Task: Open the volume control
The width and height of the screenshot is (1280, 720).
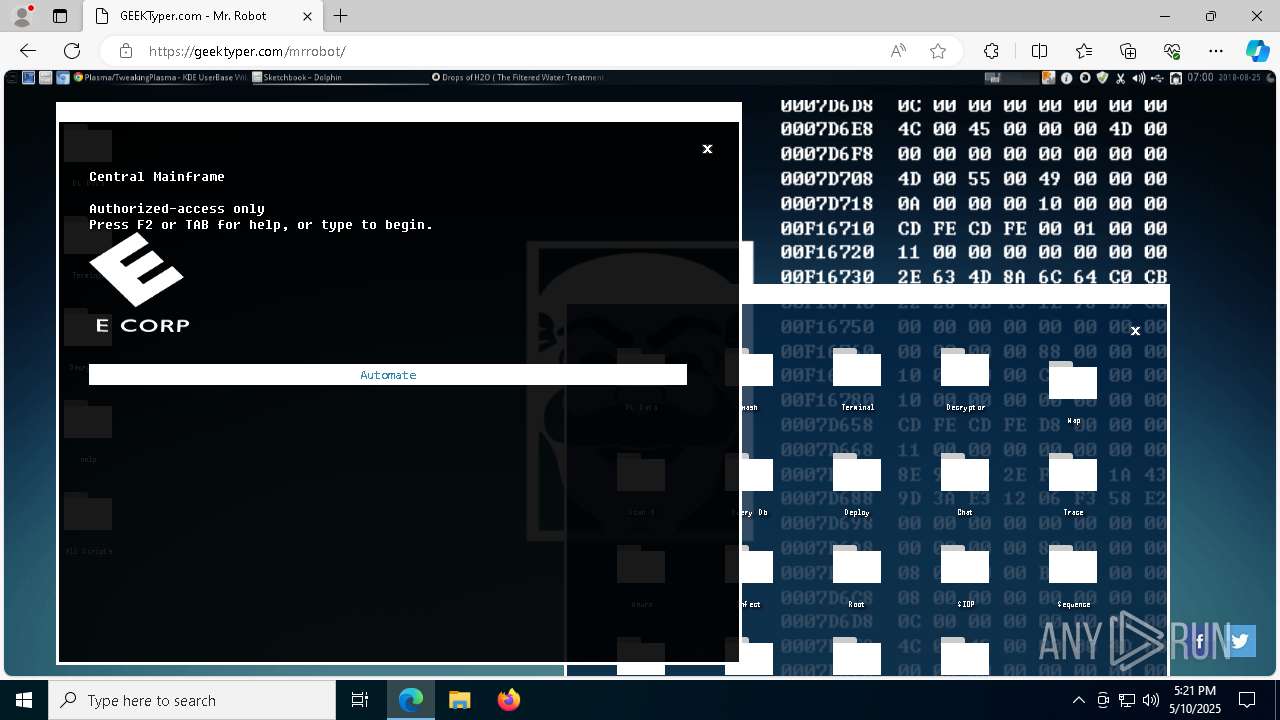Action: point(1151,700)
